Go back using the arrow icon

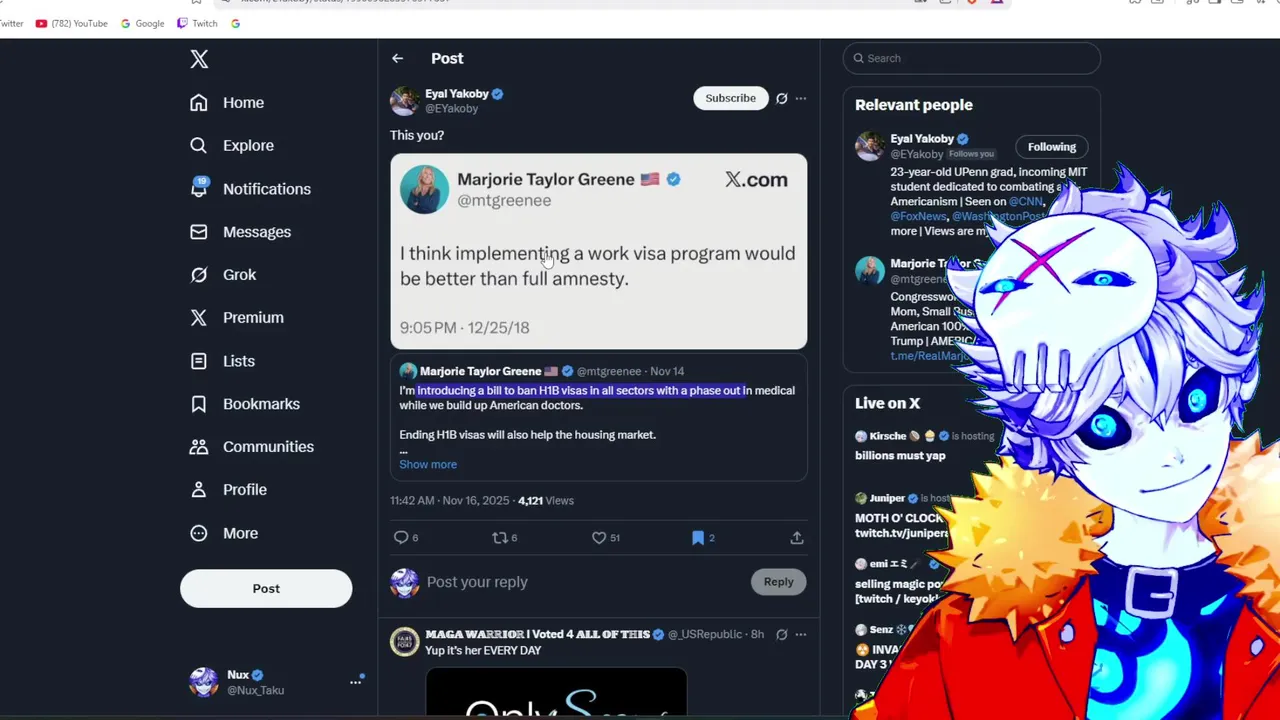point(398,59)
